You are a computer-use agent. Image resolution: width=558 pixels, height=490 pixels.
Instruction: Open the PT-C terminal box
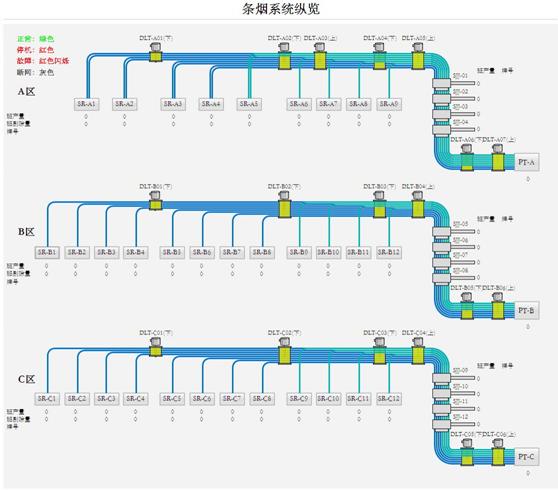(526, 457)
